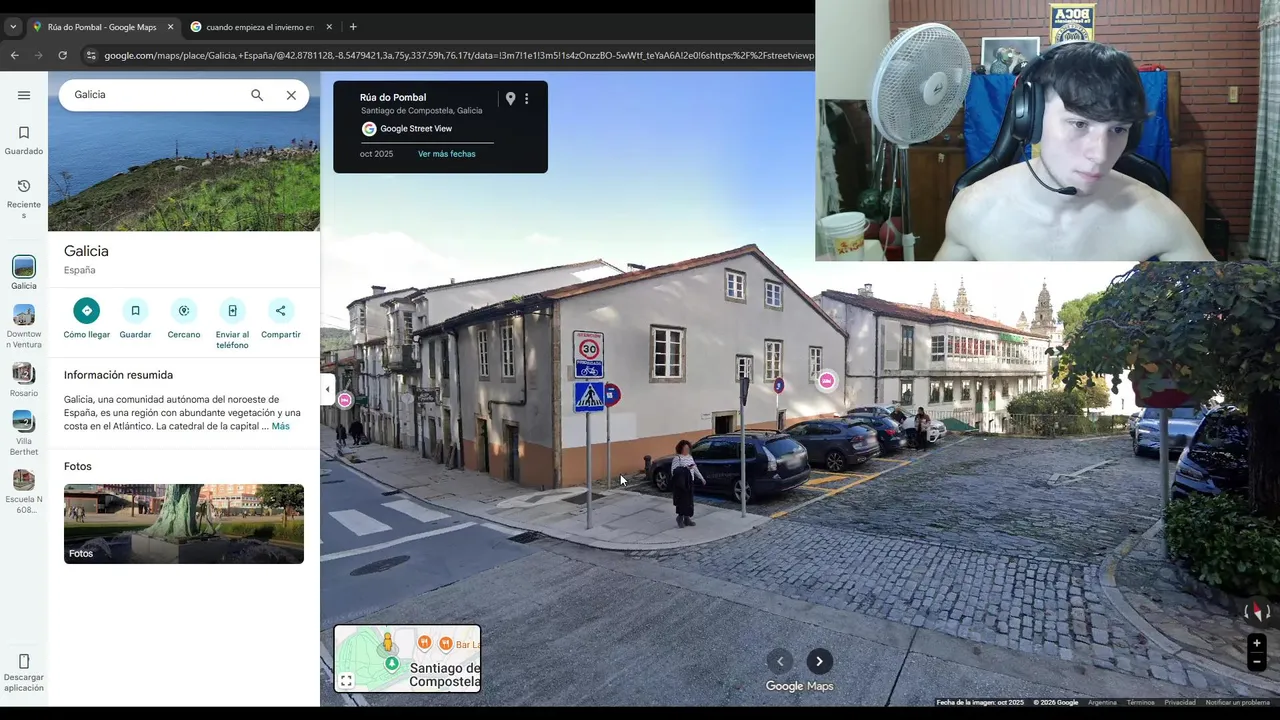Click Notificar un problema link
The height and width of the screenshot is (720, 1280).
click(1237, 702)
